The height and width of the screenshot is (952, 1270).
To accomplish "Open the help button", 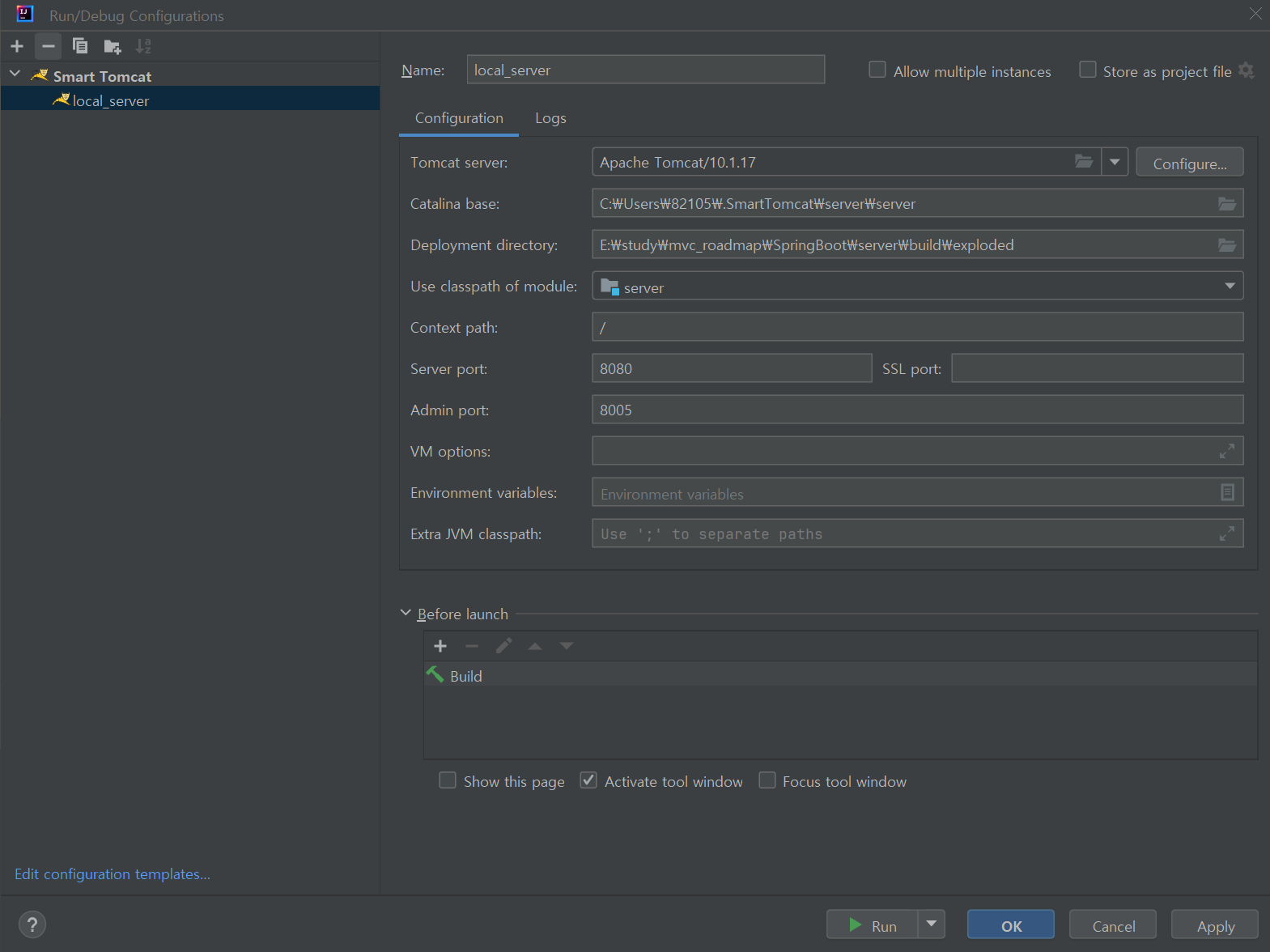I will pyautogui.click(x=32, y=924).
